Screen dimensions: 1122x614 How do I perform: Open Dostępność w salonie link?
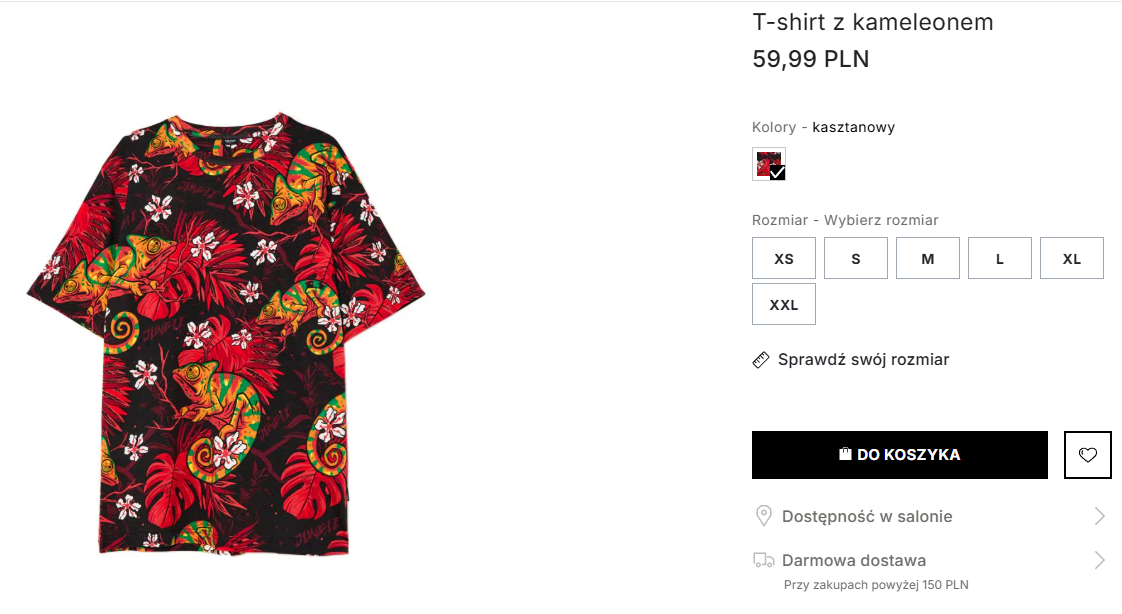867,517
